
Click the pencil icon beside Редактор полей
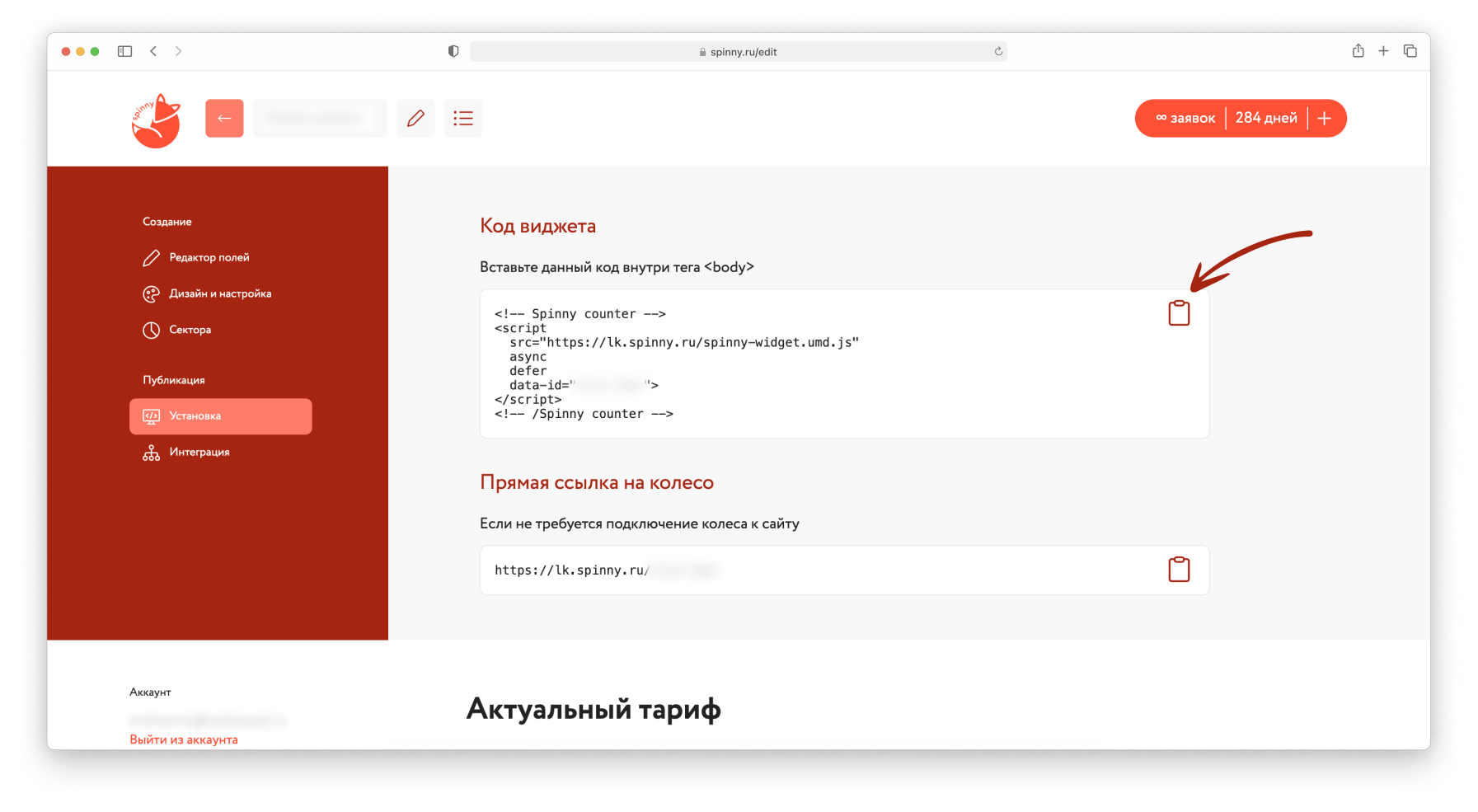152,258
